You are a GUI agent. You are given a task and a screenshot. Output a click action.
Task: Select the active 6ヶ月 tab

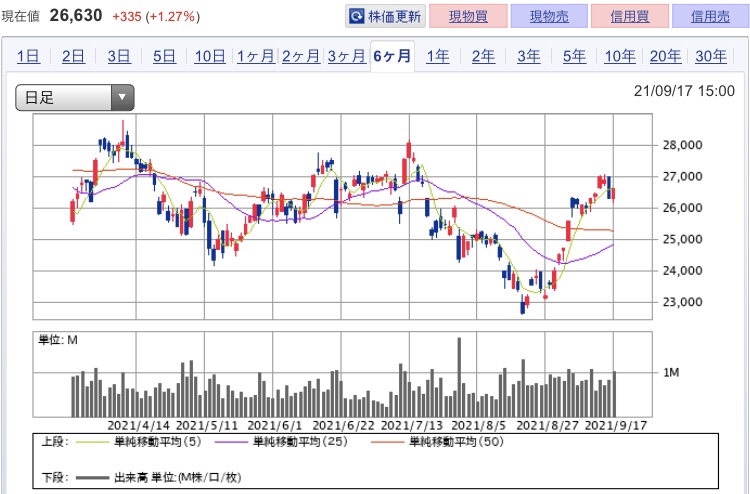[392, 56]
